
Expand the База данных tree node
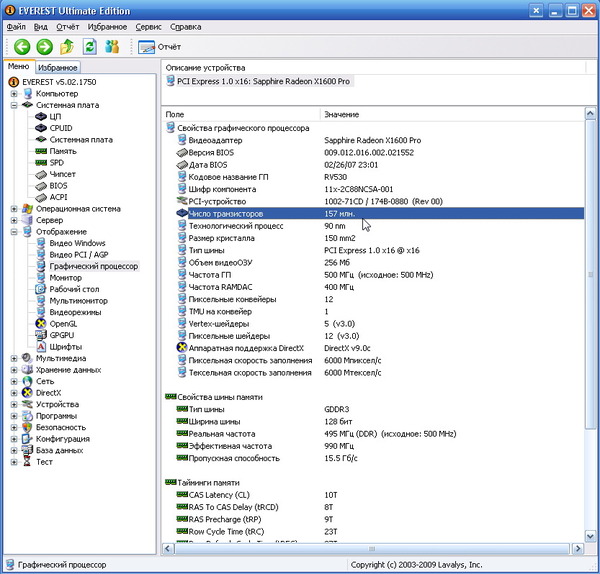14,450
